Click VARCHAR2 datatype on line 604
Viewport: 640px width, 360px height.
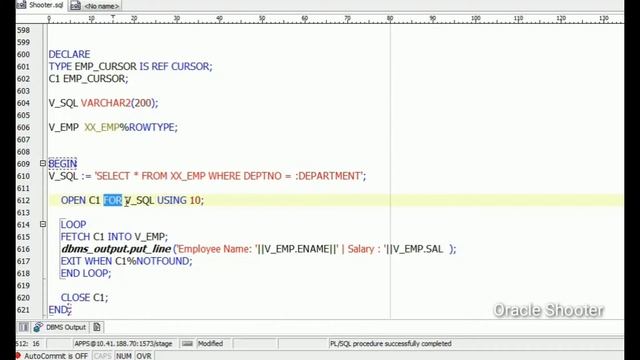[106, 103]
